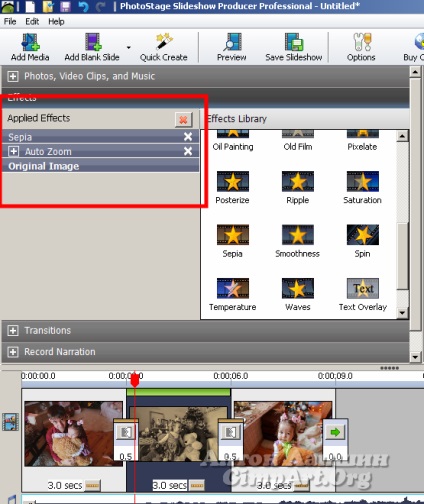Remove the Auto Zoom applied effect
This screenshot has width=424, height=504.
pyautogui.click(x=188, y=151)
